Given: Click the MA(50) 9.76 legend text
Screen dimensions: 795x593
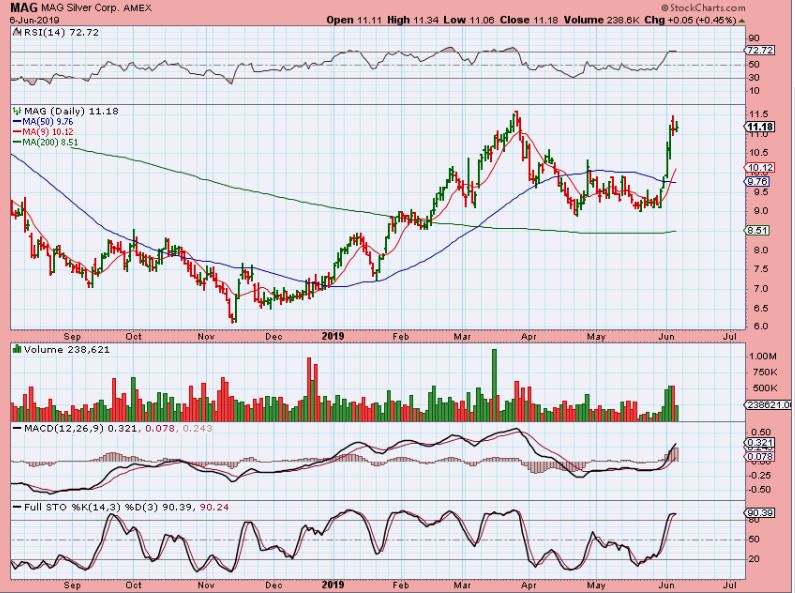Looking at the screenshot, I should pos(48,122).
